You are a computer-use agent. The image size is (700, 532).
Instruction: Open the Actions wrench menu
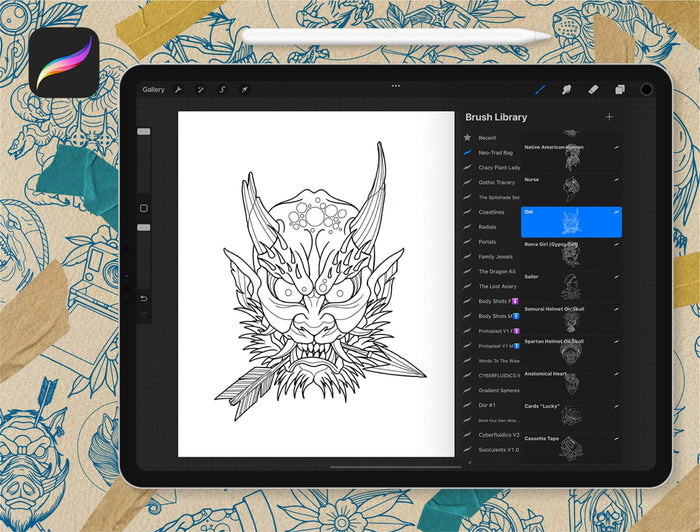click(x=179, y=89)
